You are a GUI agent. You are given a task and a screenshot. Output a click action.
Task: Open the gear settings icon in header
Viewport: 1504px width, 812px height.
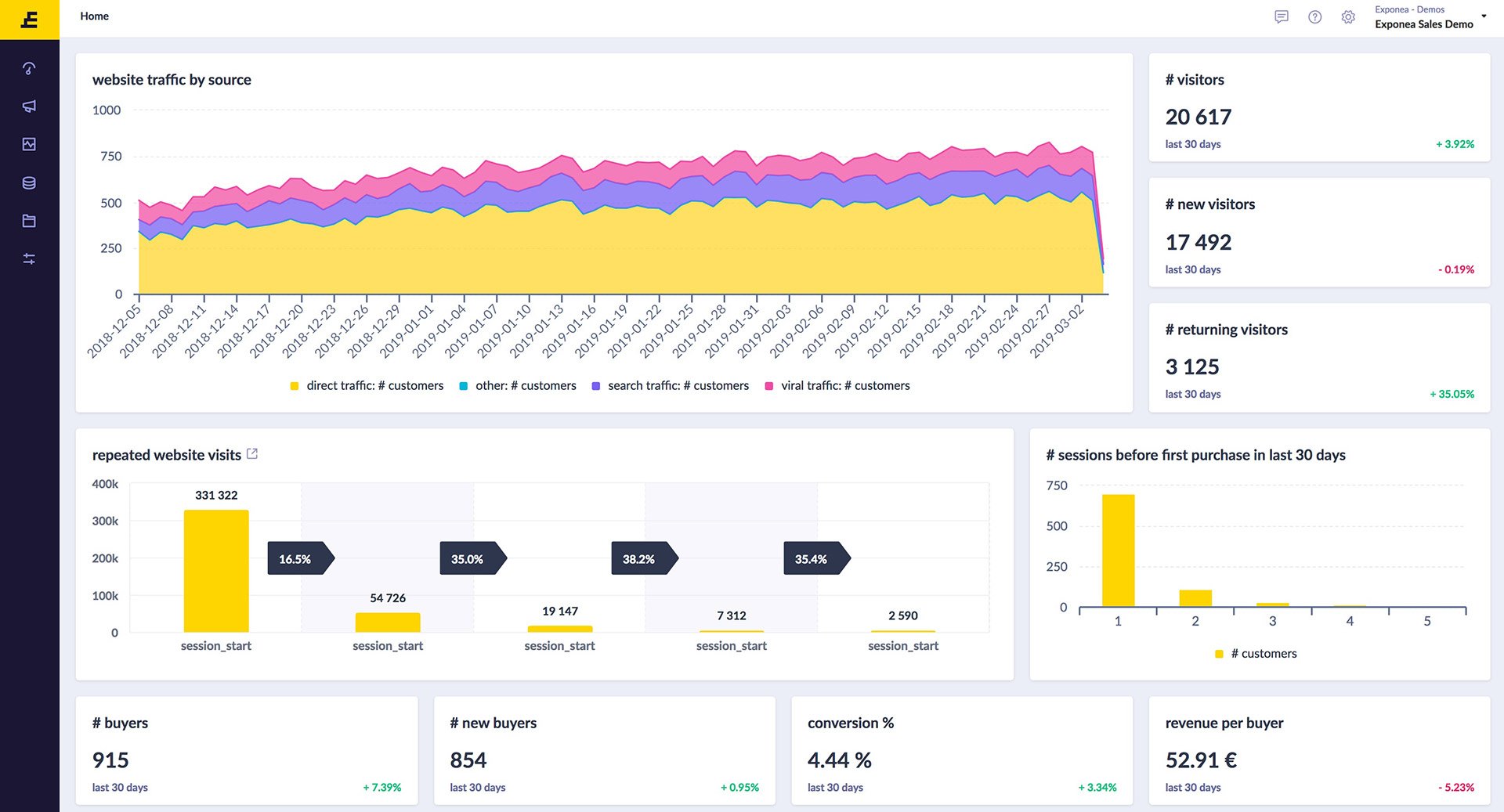[1347, 16]
